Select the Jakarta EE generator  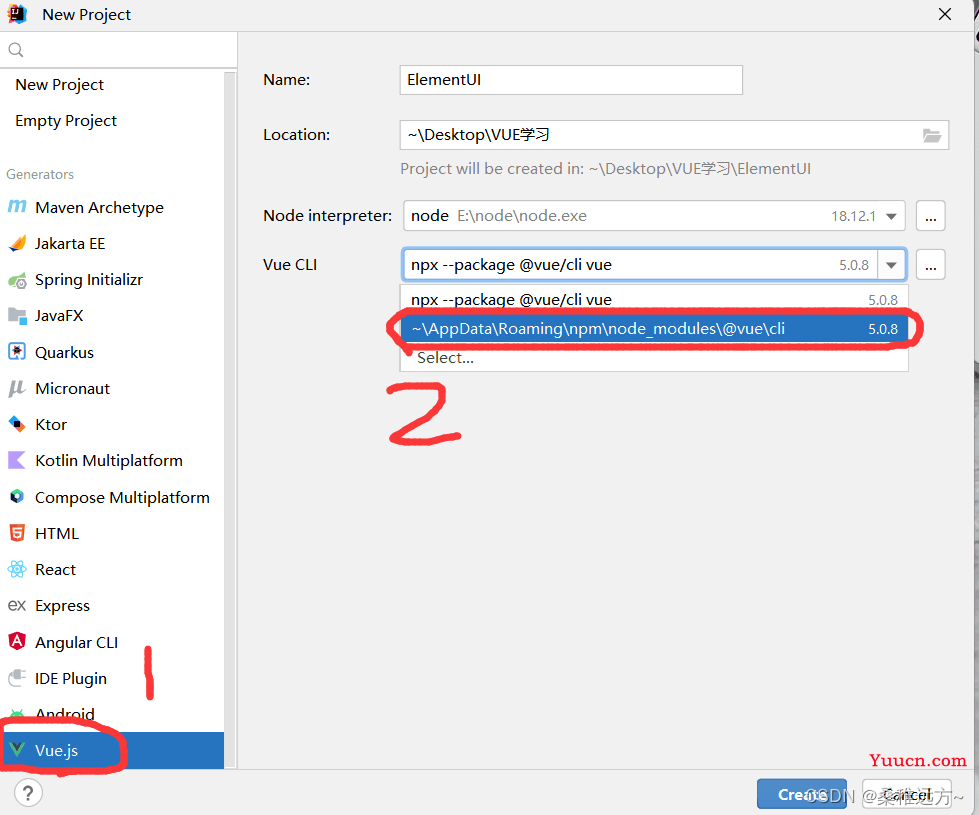click(112, 244)
